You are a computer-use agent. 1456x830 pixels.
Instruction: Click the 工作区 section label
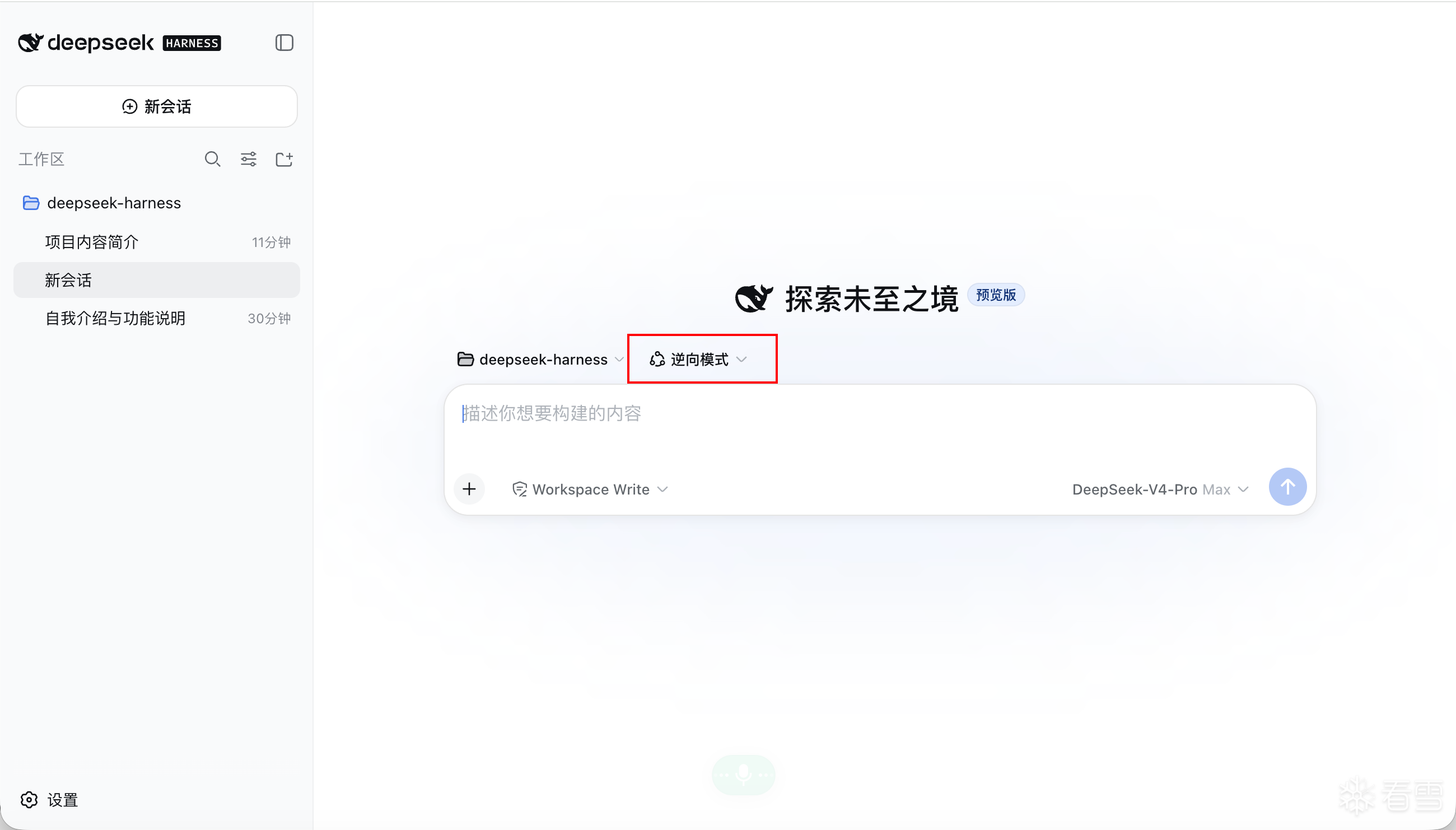41,160
